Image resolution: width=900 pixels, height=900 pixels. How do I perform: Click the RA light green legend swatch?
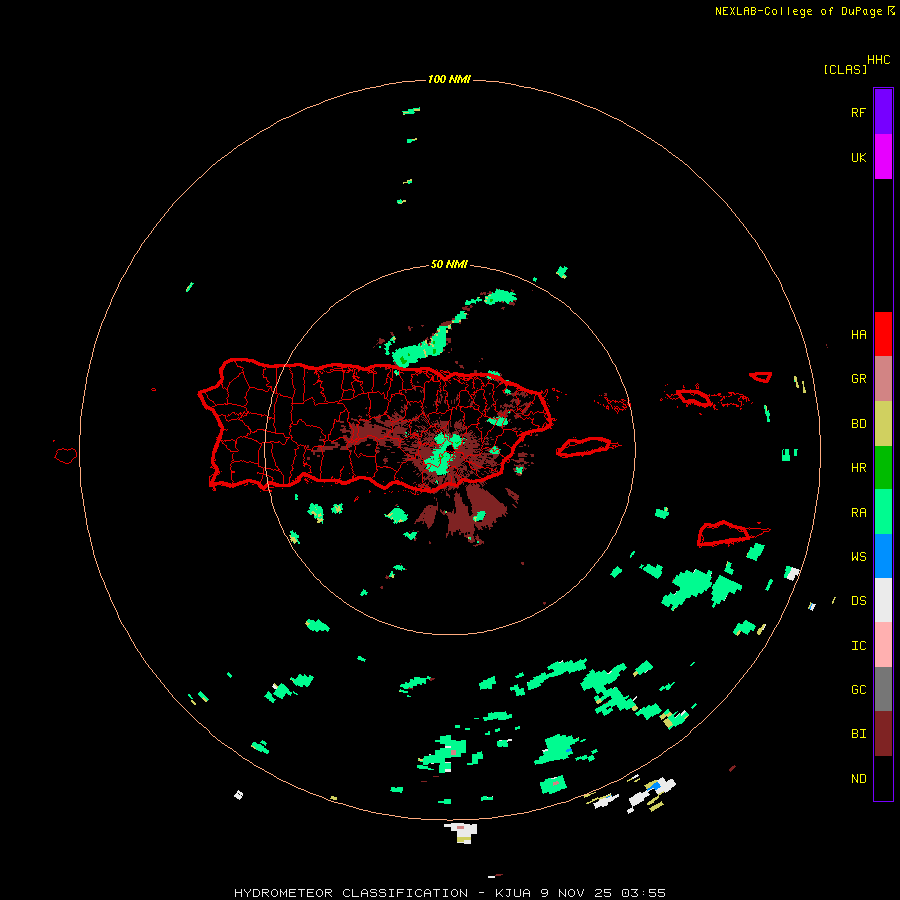883,512
